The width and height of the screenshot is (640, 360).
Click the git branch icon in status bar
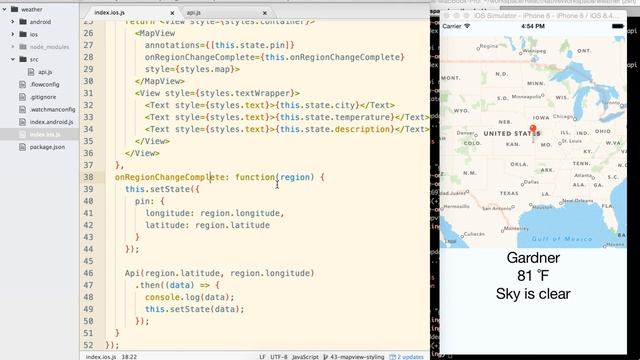325,357
